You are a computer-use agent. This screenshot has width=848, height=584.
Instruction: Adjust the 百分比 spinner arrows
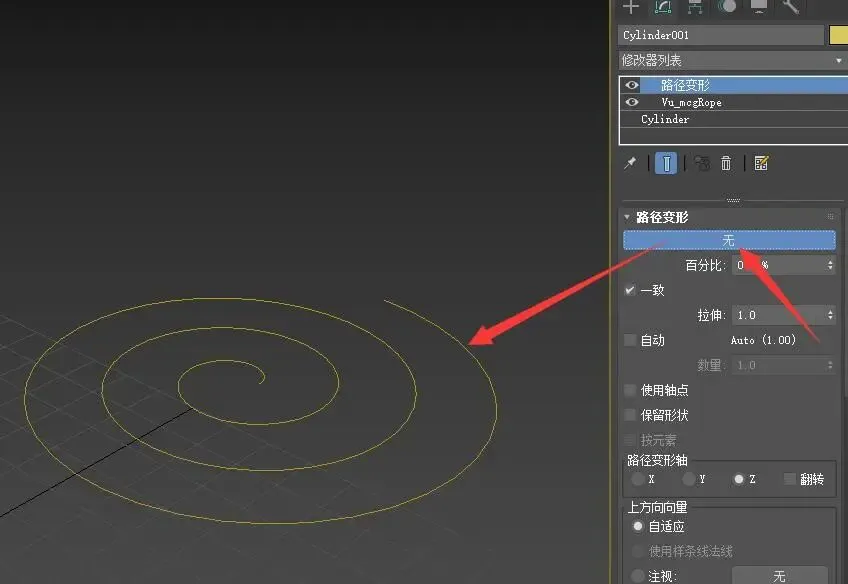point(830,265)
